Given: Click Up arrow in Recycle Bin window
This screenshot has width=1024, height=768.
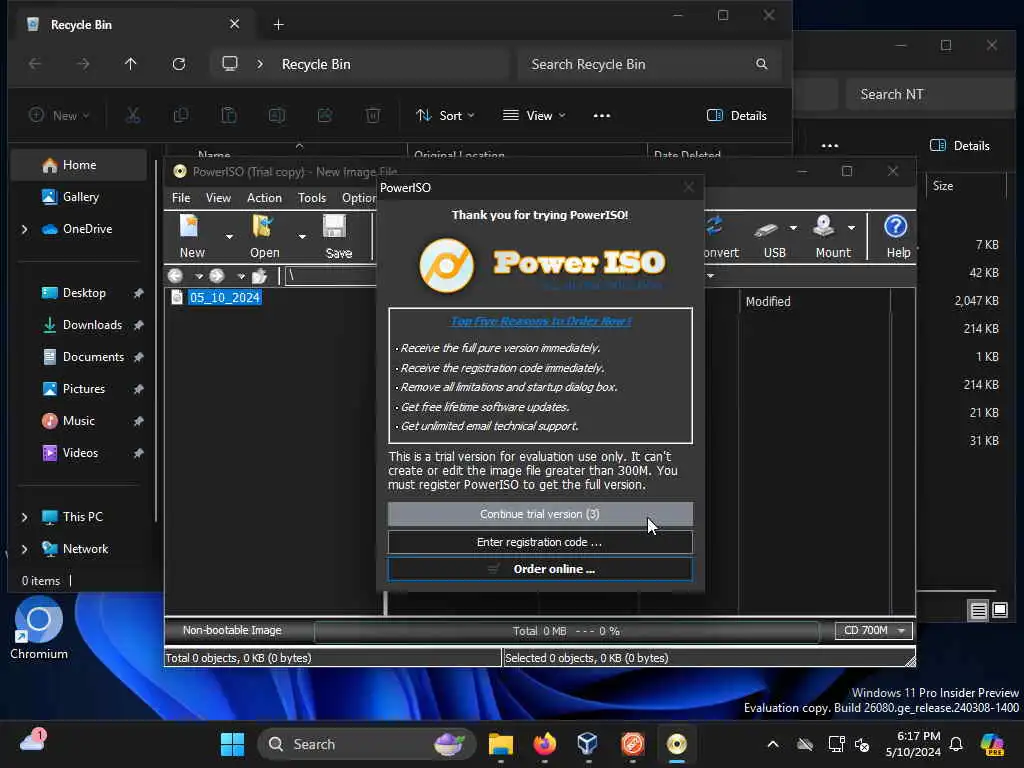Looking at the screenshot, I should [131, 64].
